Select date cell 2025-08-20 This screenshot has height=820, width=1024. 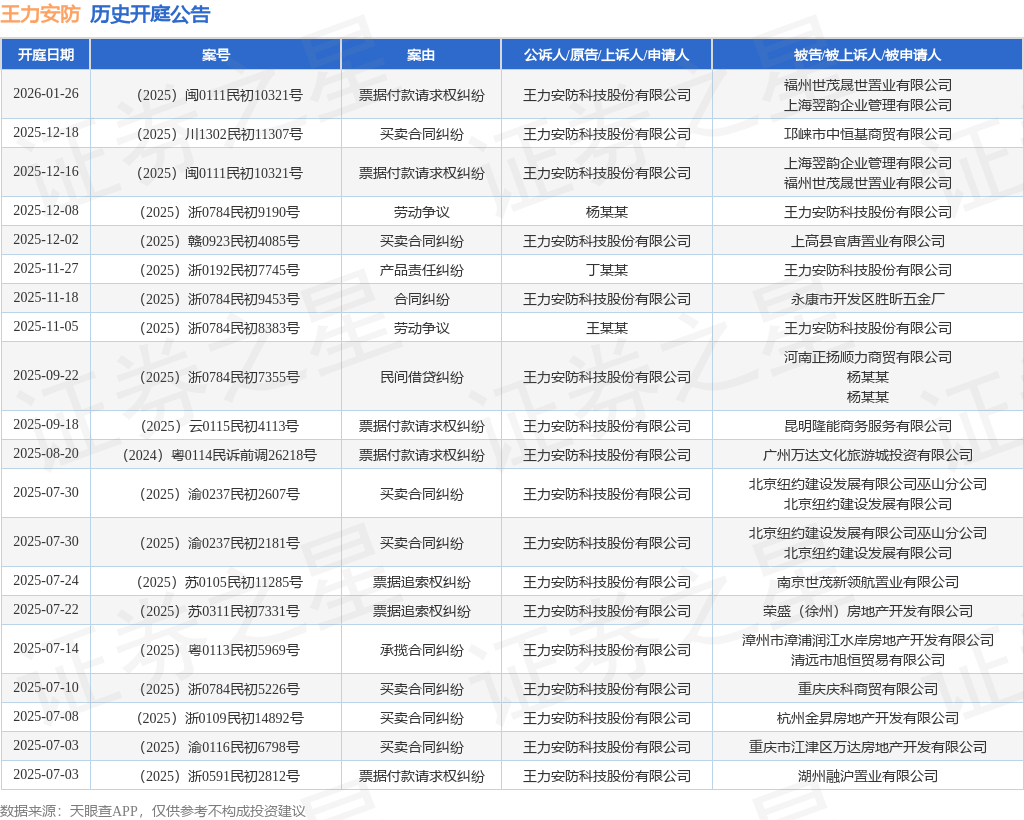coord(46,454)
